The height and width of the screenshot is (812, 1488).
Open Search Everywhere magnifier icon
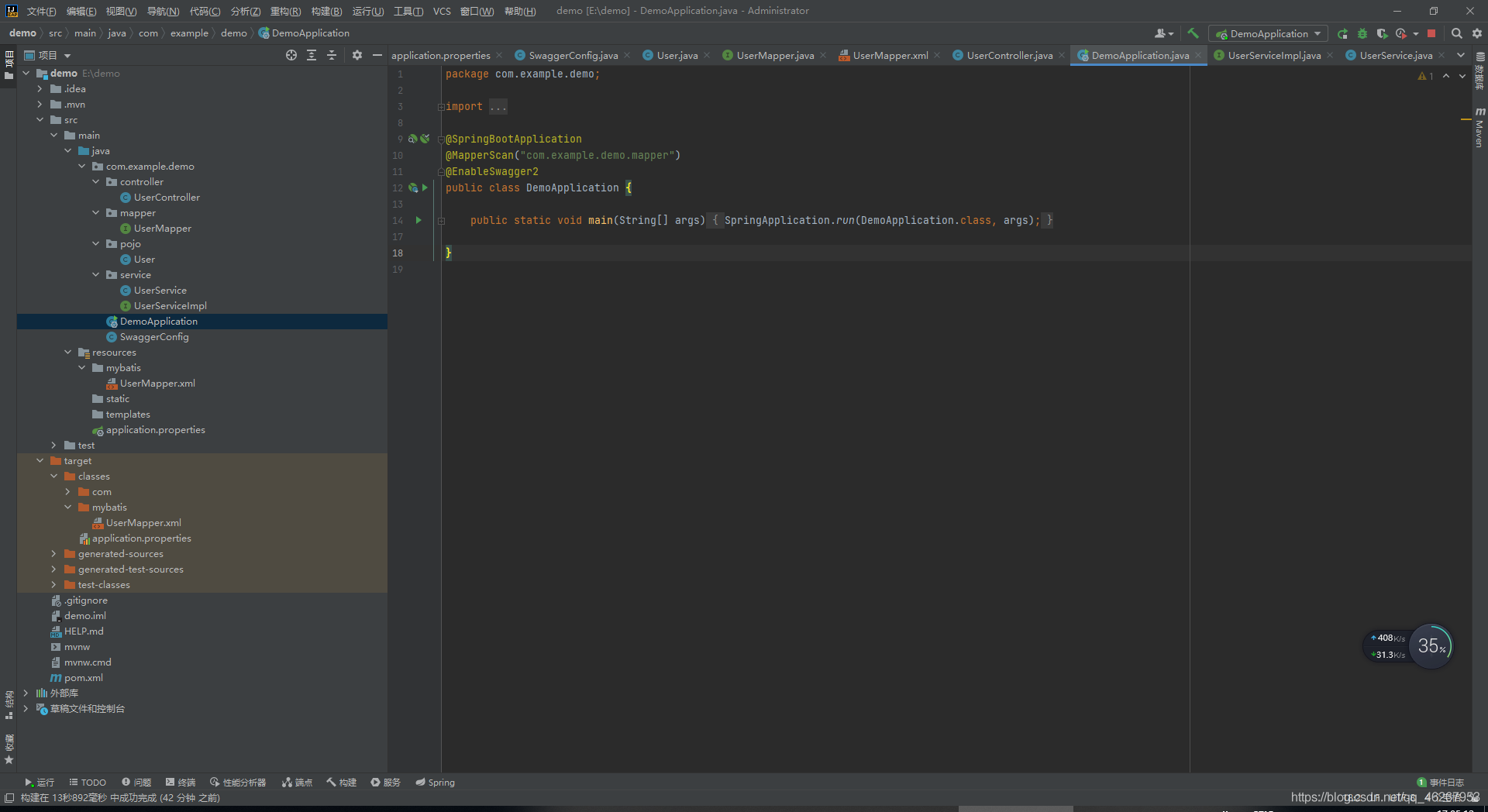coord(1456,33)
